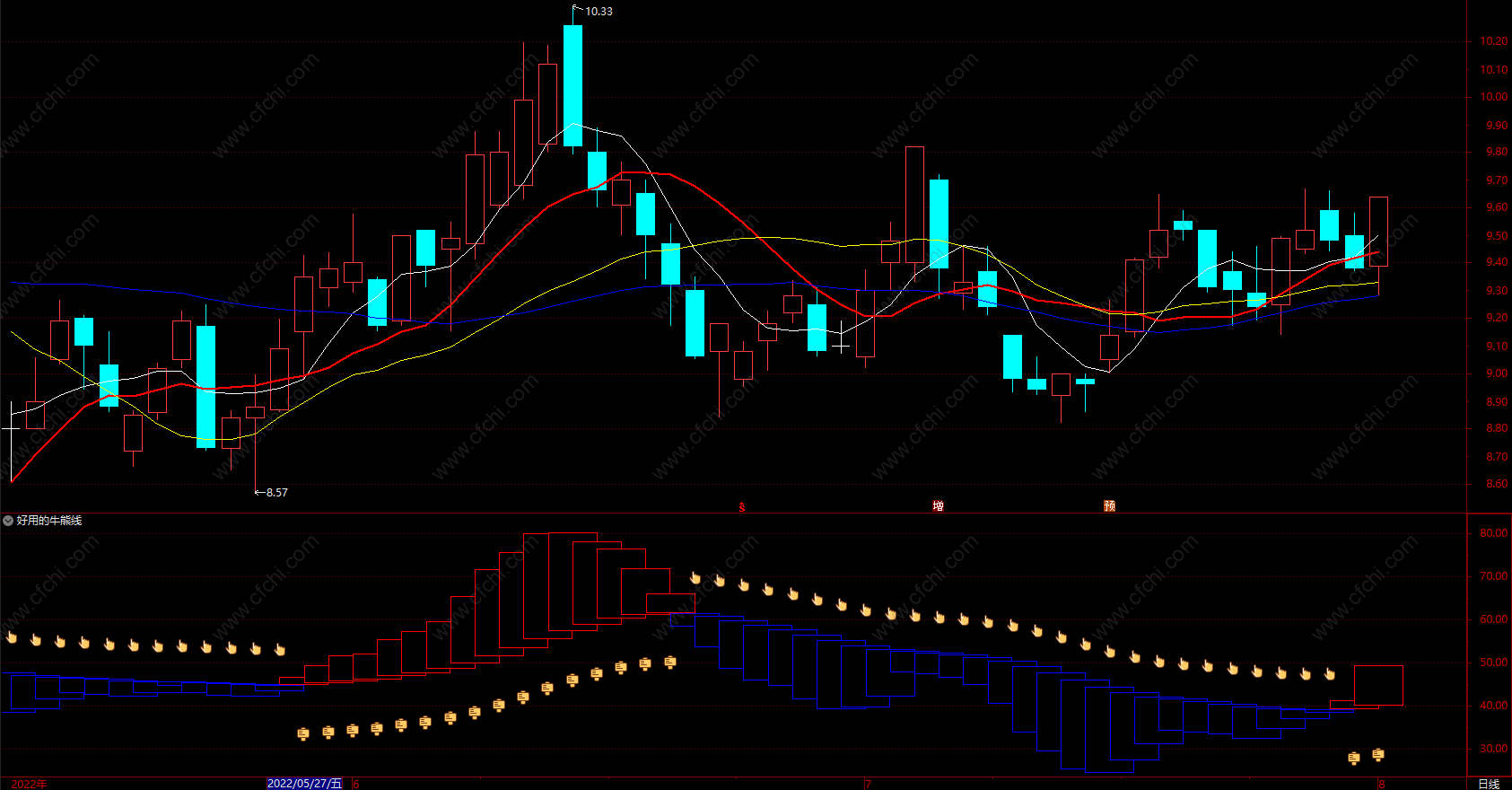This screenshot has width=1512, height=790.
Task: Click the month 6 marker on time axis
Action: (356, 784)
